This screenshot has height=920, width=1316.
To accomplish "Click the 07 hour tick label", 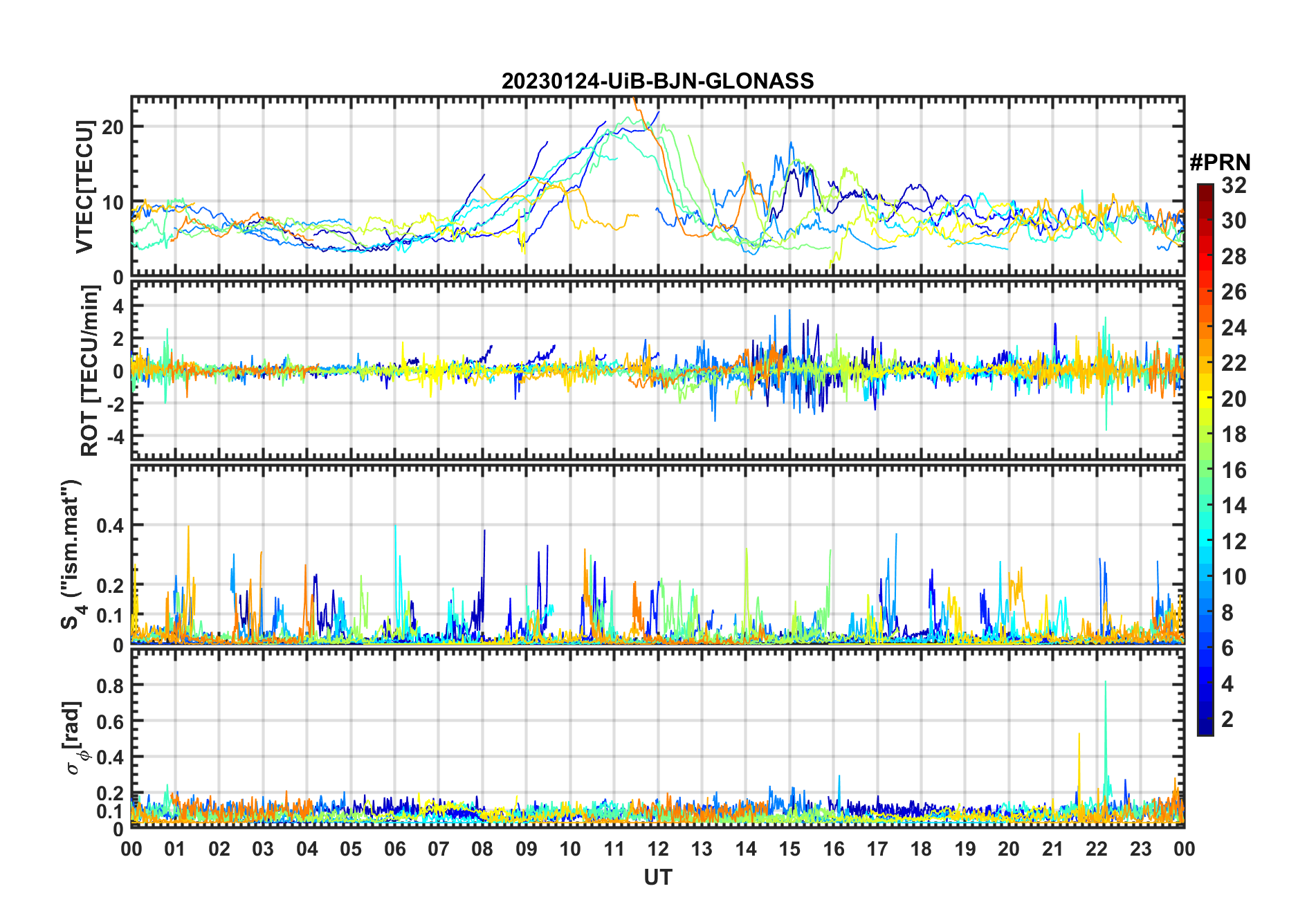I will pyautogui.click(x=439, y=849).
